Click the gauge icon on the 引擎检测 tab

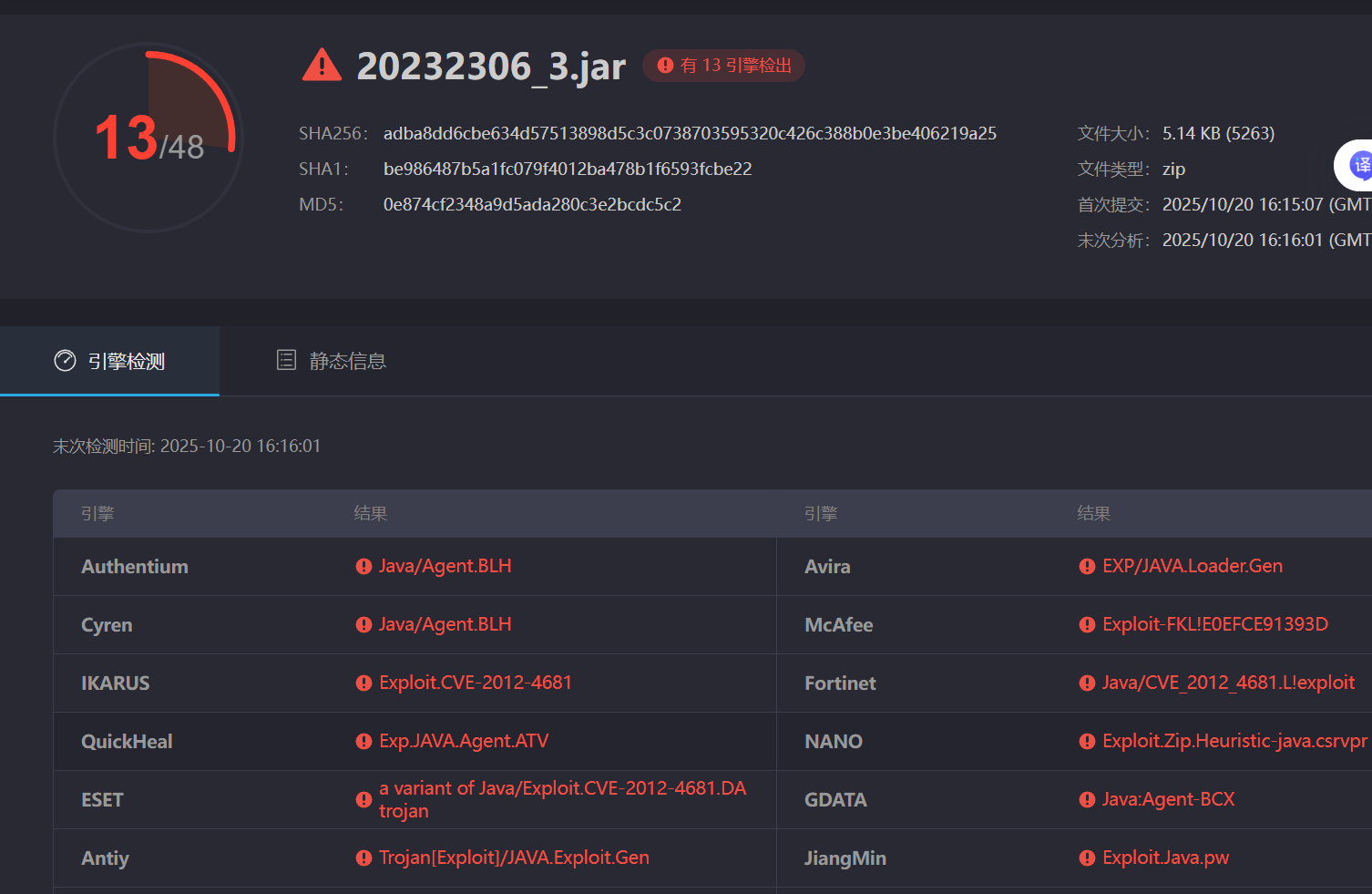(65, 361)
